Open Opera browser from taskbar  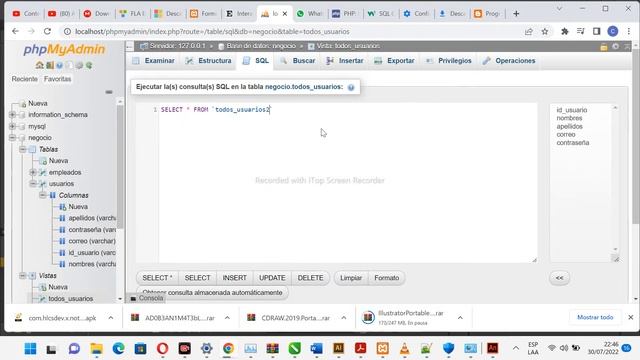[x=162, y=349]
